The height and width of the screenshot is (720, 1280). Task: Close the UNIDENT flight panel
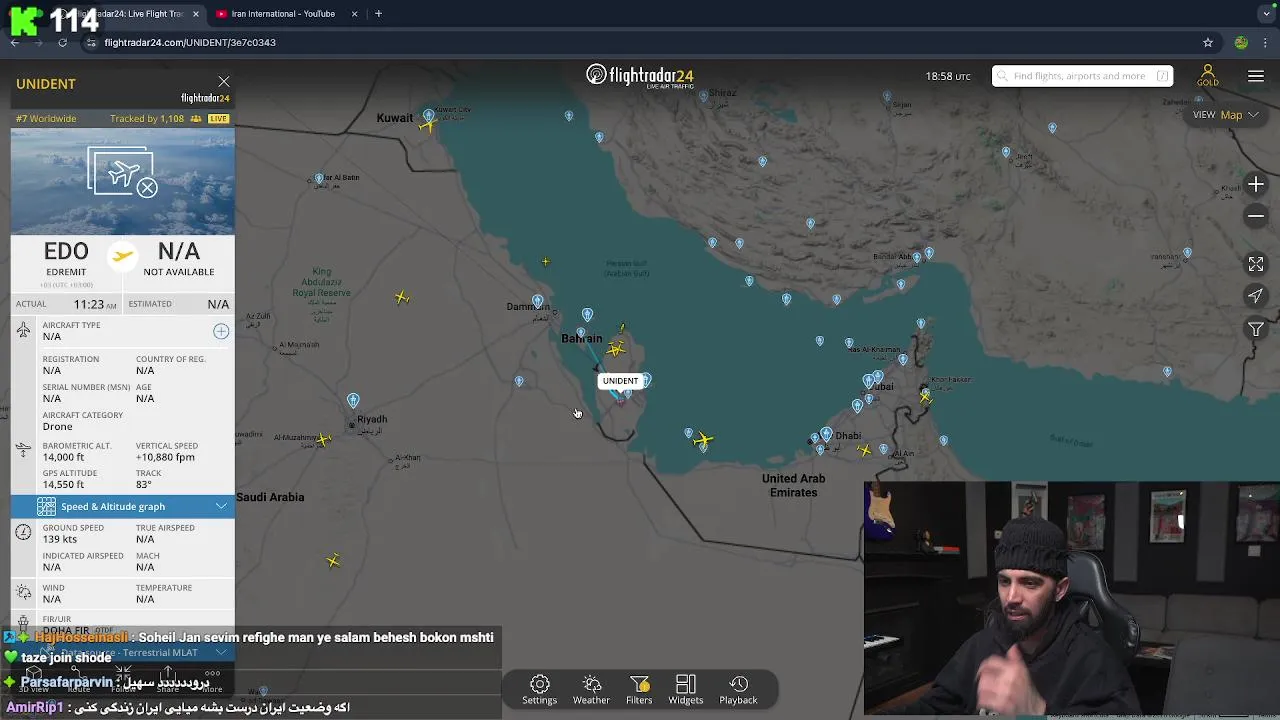pyautogui.click(x=224, y=82)
